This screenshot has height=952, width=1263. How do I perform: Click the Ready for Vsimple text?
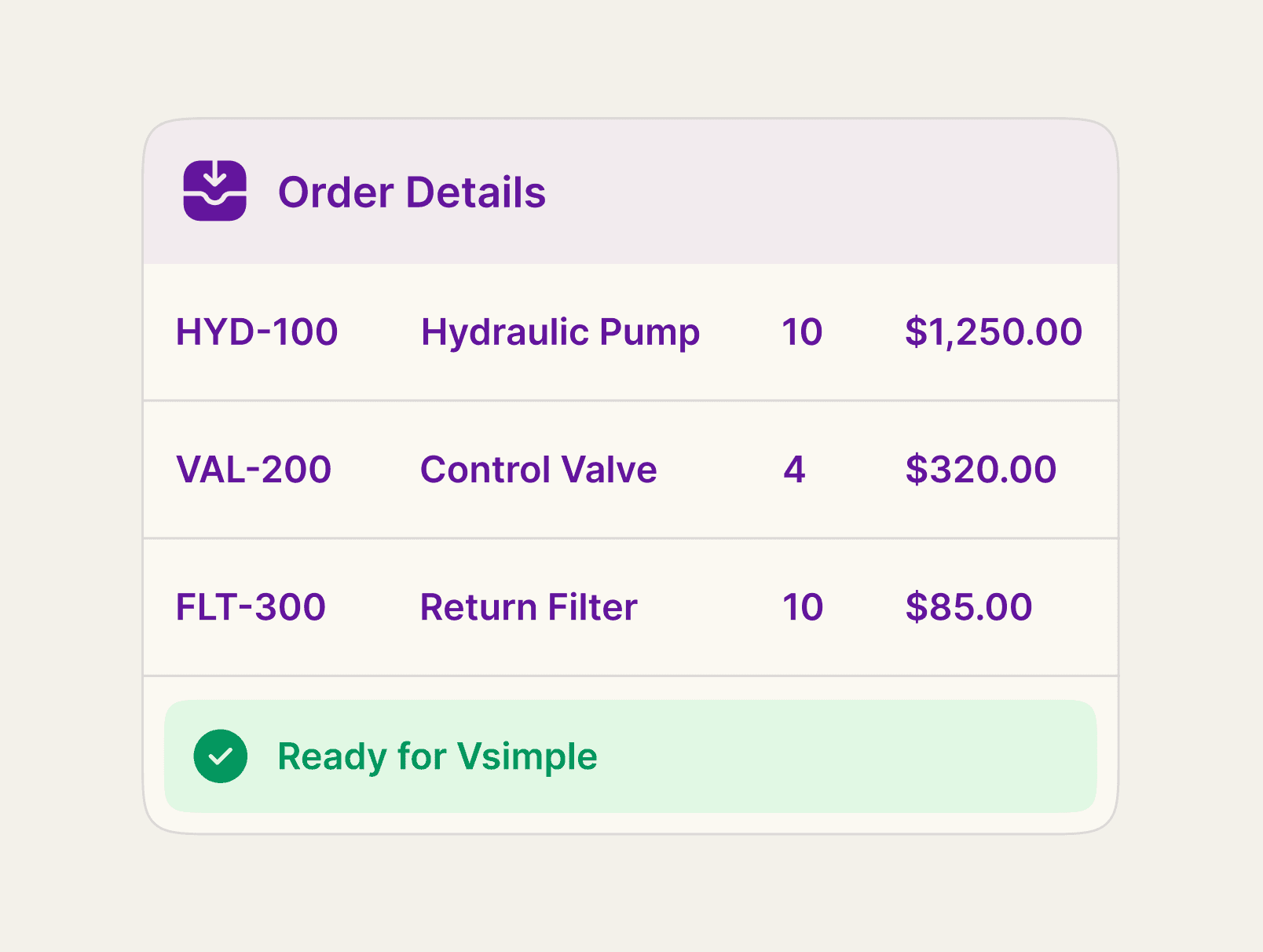(437, 757)
